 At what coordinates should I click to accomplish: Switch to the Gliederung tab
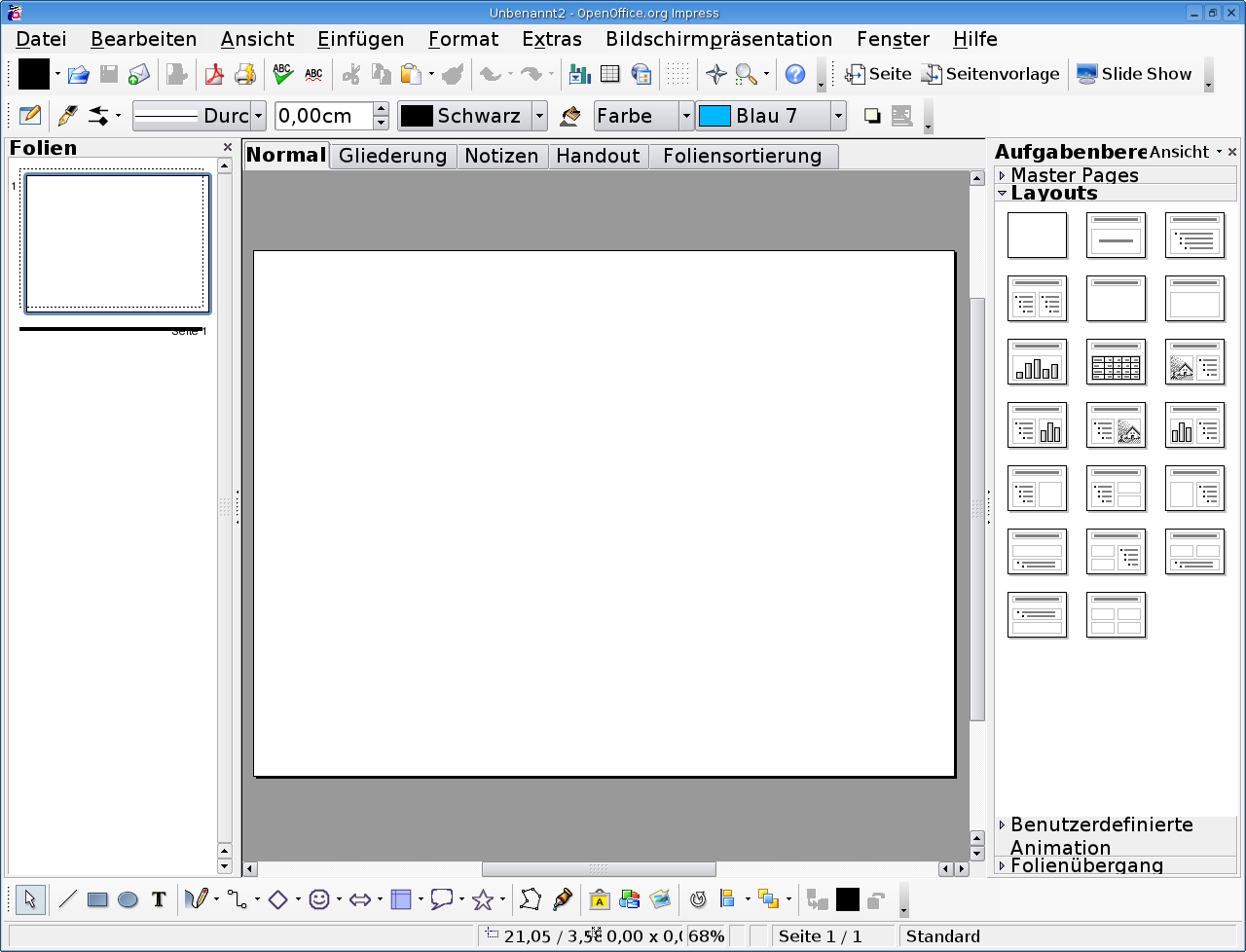(393, 156)
